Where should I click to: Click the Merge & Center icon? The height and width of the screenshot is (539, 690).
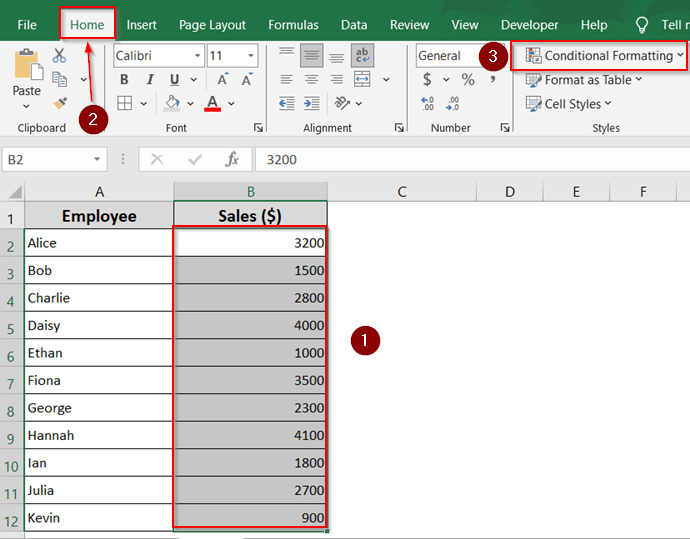[362, 79]
